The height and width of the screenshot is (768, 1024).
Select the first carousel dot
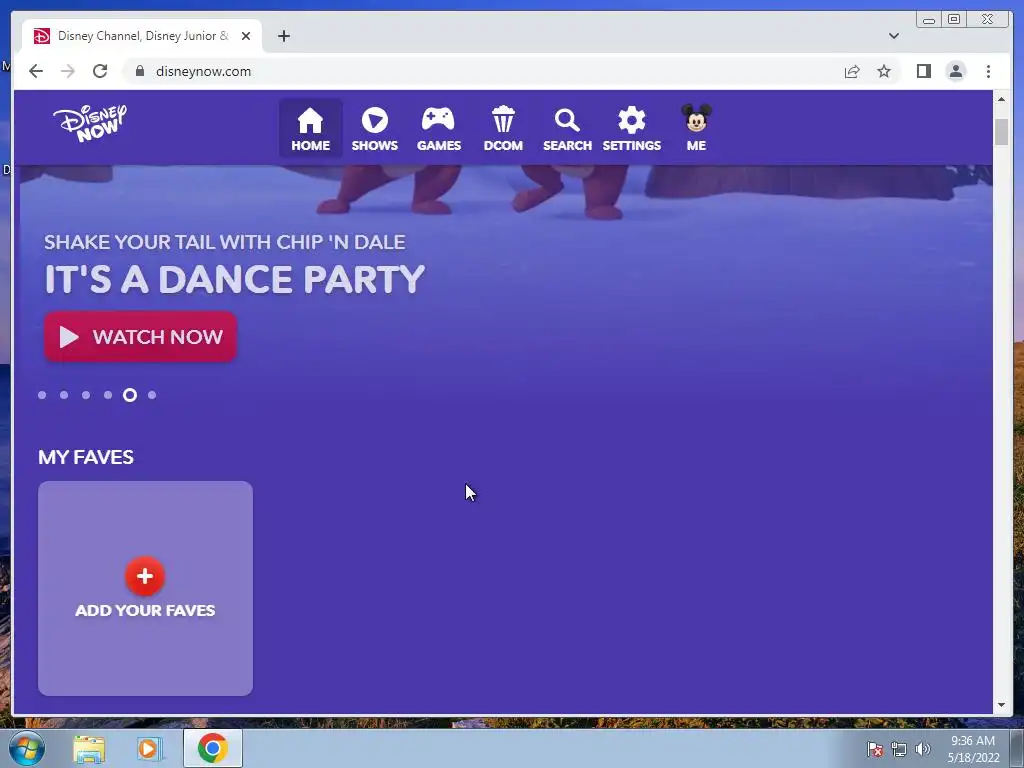[42, 394]
